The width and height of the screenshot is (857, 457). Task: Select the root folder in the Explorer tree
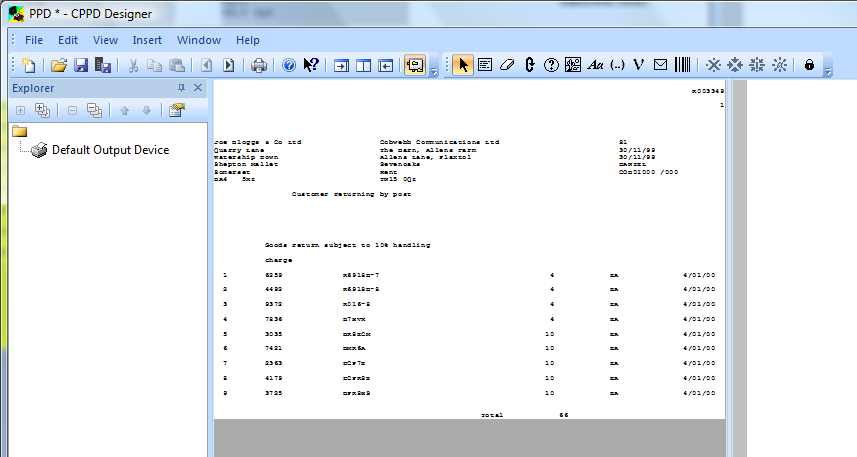click(x=20, y=131)
